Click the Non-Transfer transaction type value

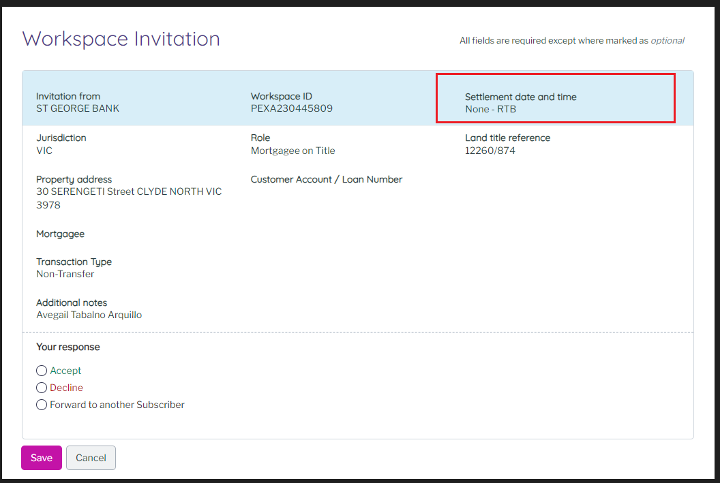point(65,274)
